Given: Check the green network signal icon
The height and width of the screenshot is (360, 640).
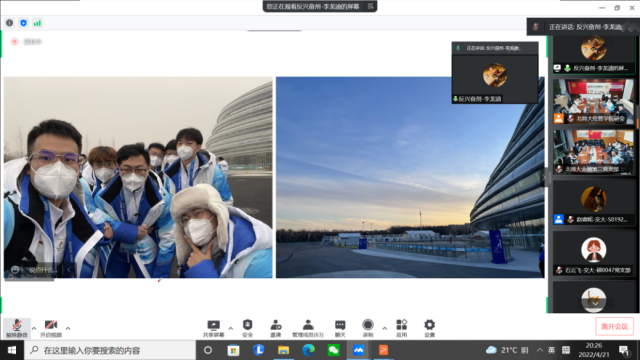Looking at the screenshot, I should [37, 23].
